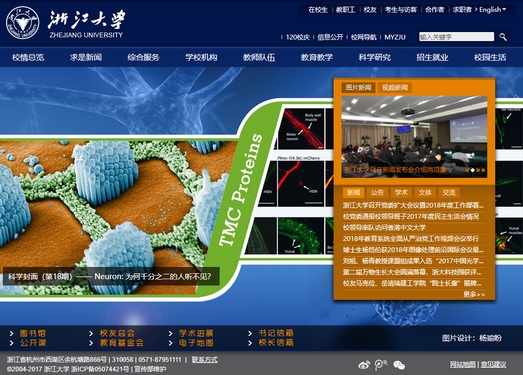Open the 电子地图 quick link
523x375 pixels.
click(x=196, y=343)
